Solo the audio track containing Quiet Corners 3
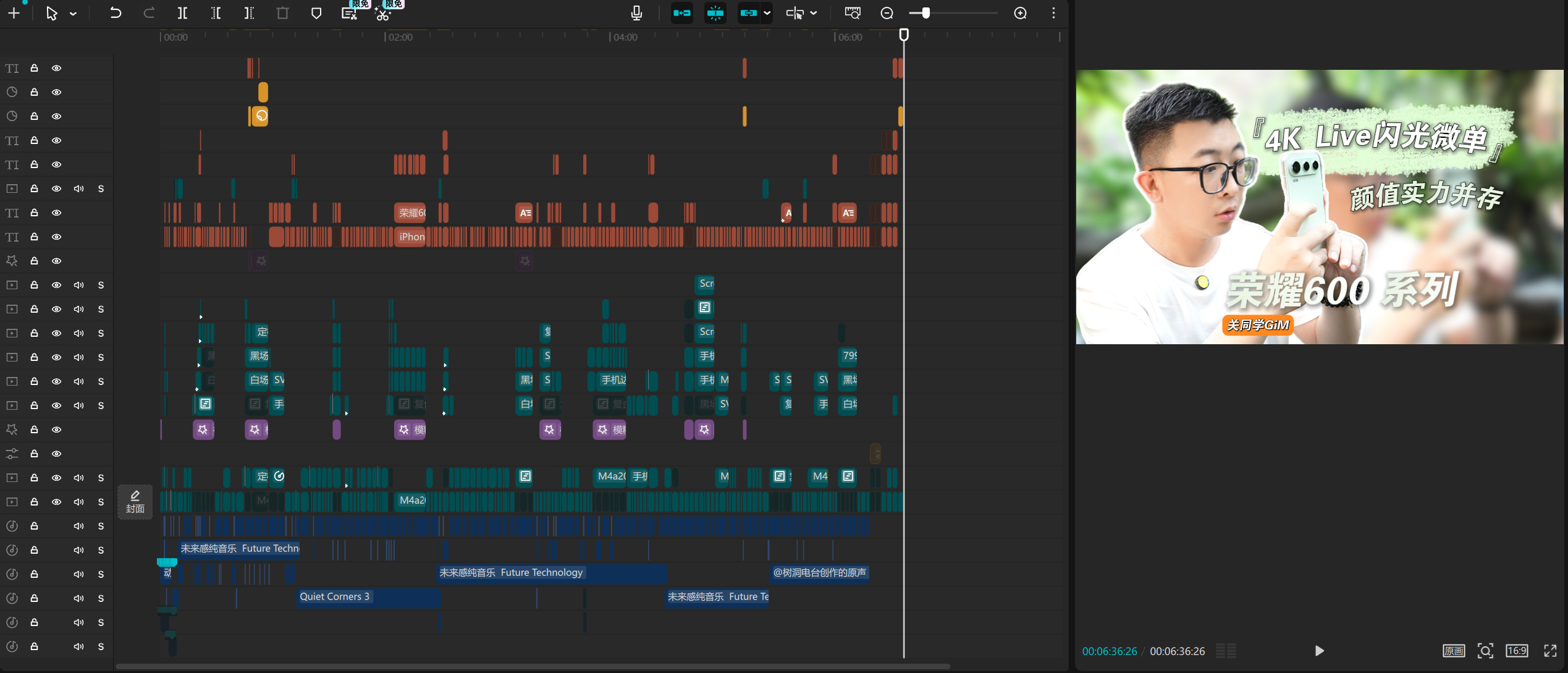1568x673 pixels. (x=101, y=598)
